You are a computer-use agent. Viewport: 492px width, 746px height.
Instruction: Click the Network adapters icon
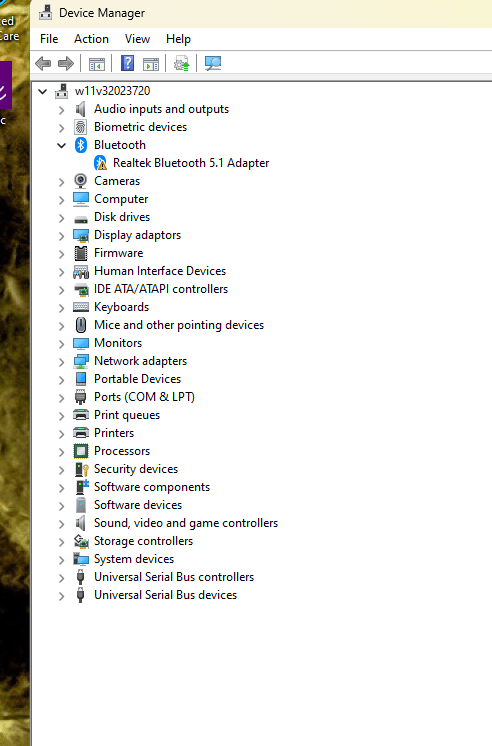click(x=81, y=362)
